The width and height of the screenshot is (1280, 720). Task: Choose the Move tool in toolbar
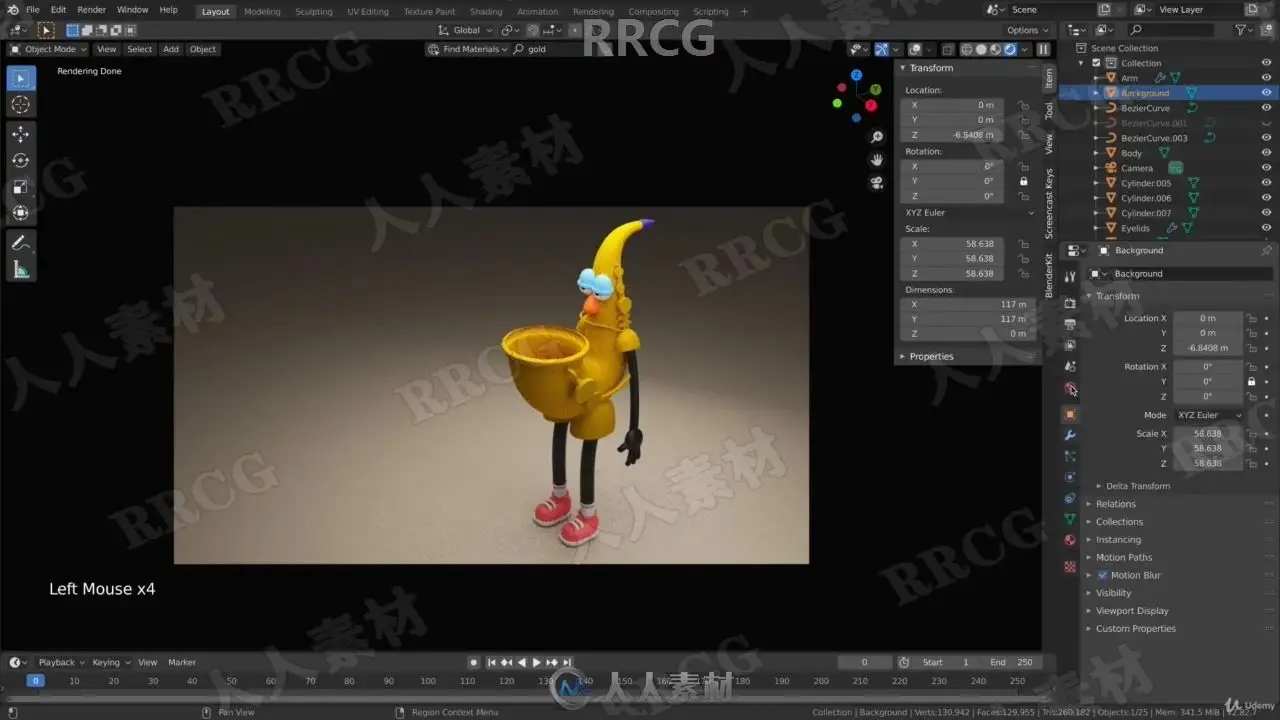point(21,134)
